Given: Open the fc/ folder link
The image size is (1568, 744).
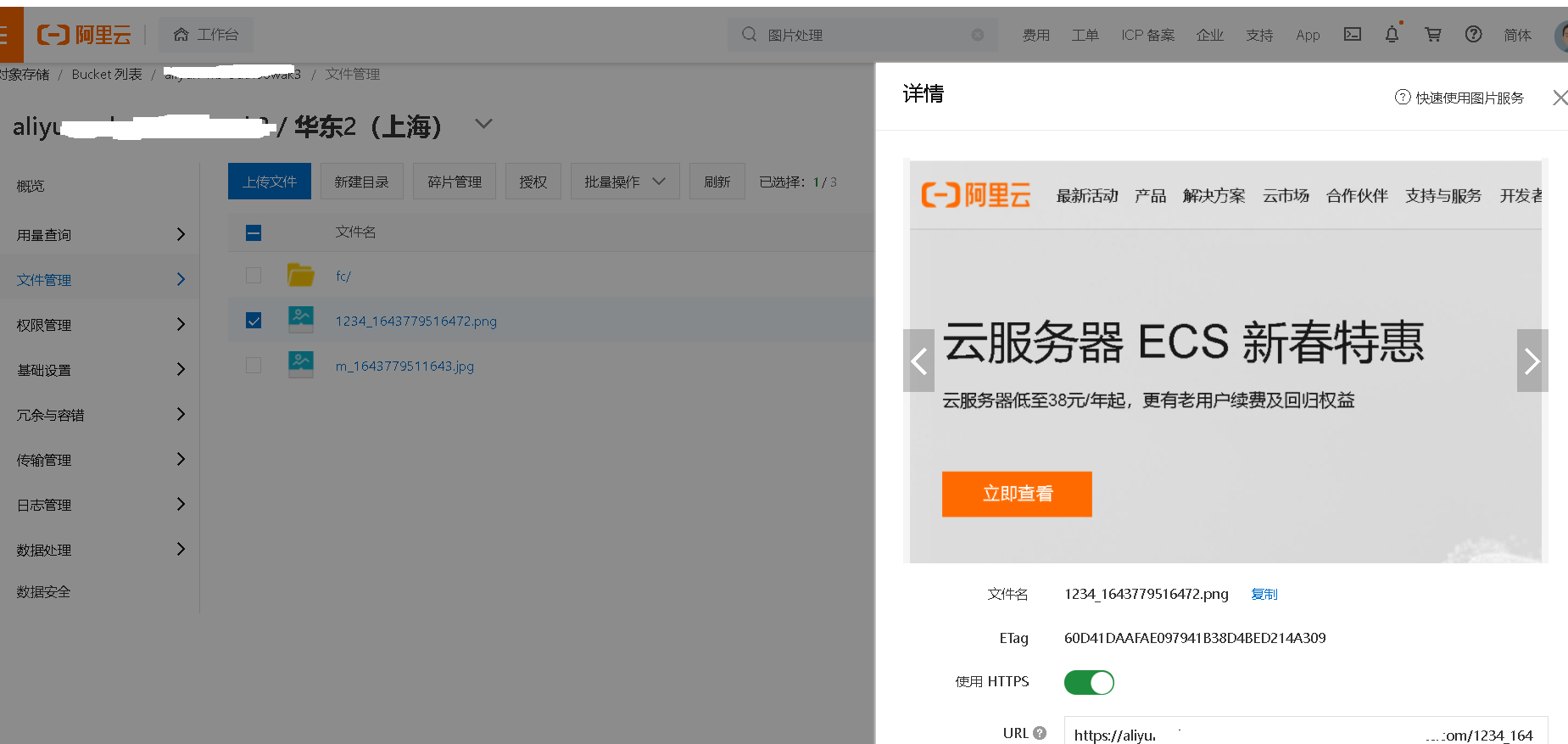Looking at the screenshot, I should [343, 277].
